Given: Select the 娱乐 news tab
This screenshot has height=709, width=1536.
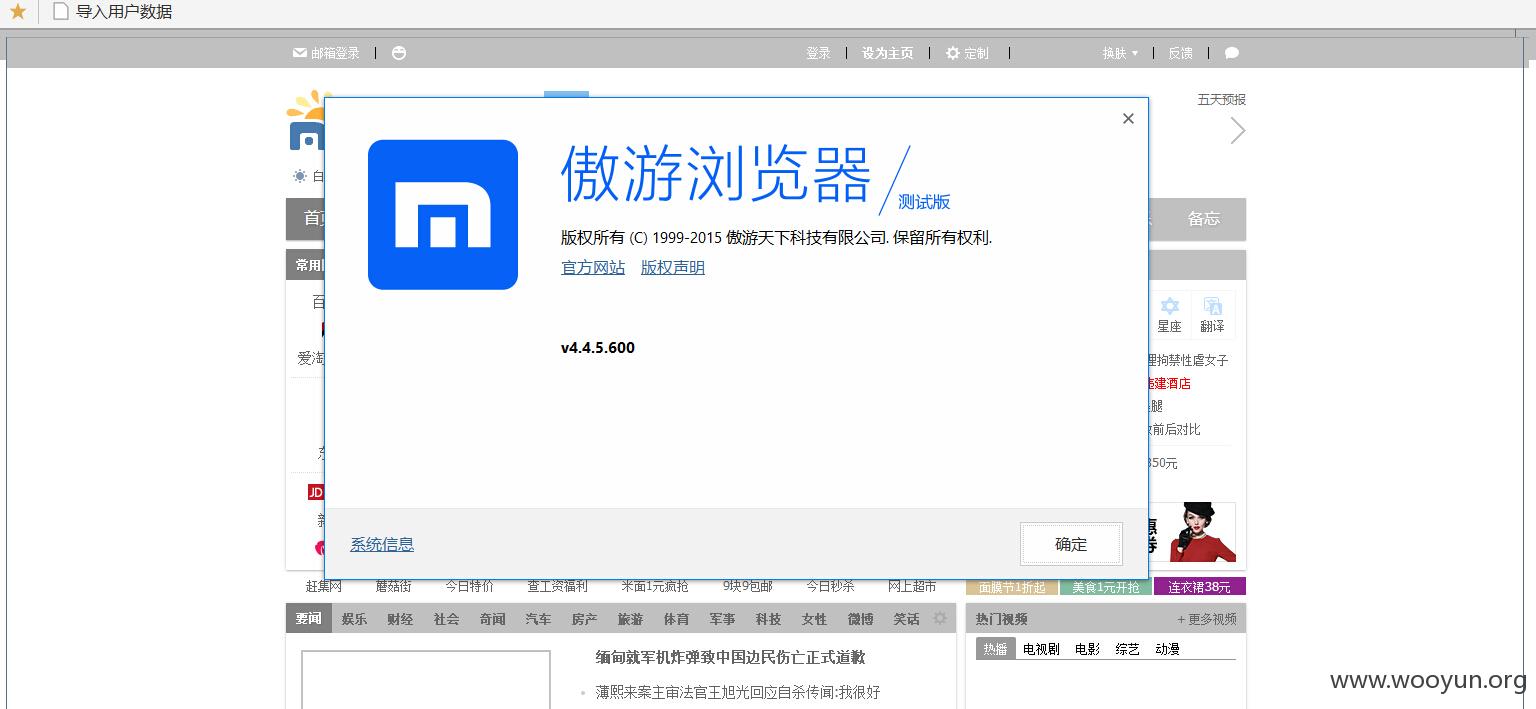Looking at the screenshot, I should (x=354, y=619).
